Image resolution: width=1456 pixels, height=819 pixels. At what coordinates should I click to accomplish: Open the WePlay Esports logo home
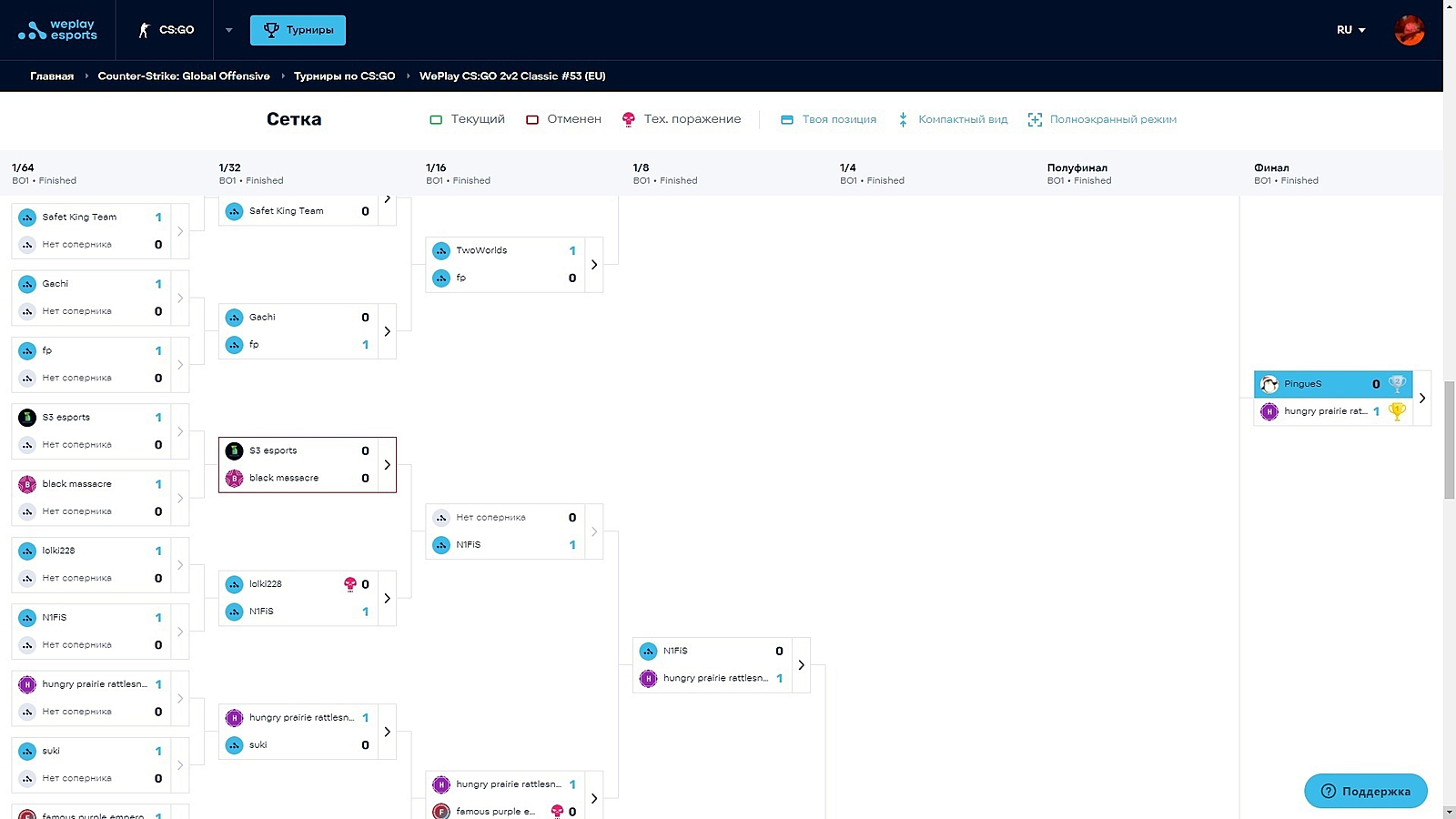[x=57, y=30]
